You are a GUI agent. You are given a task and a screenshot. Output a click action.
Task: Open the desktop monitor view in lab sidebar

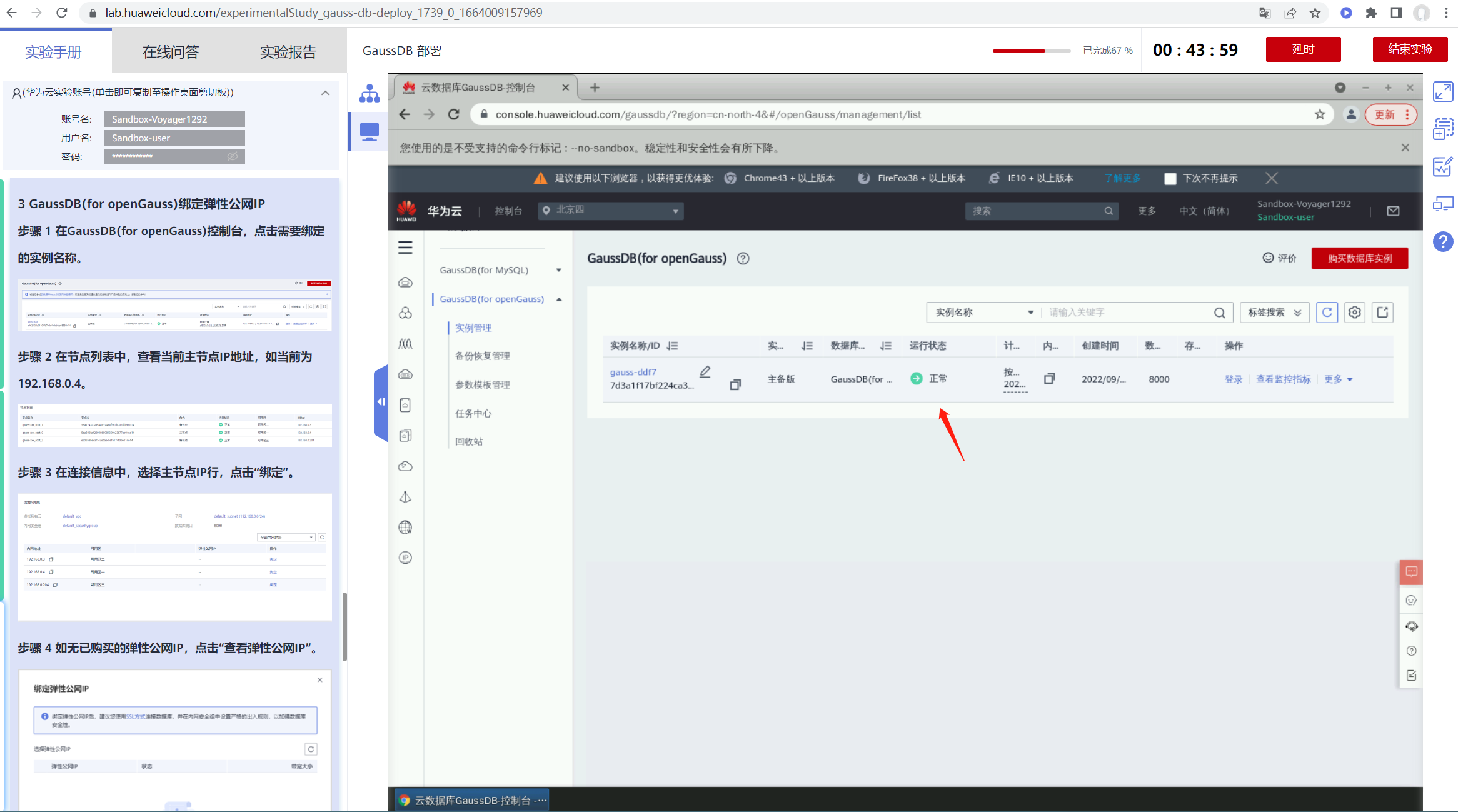click(x=370, y=132)
